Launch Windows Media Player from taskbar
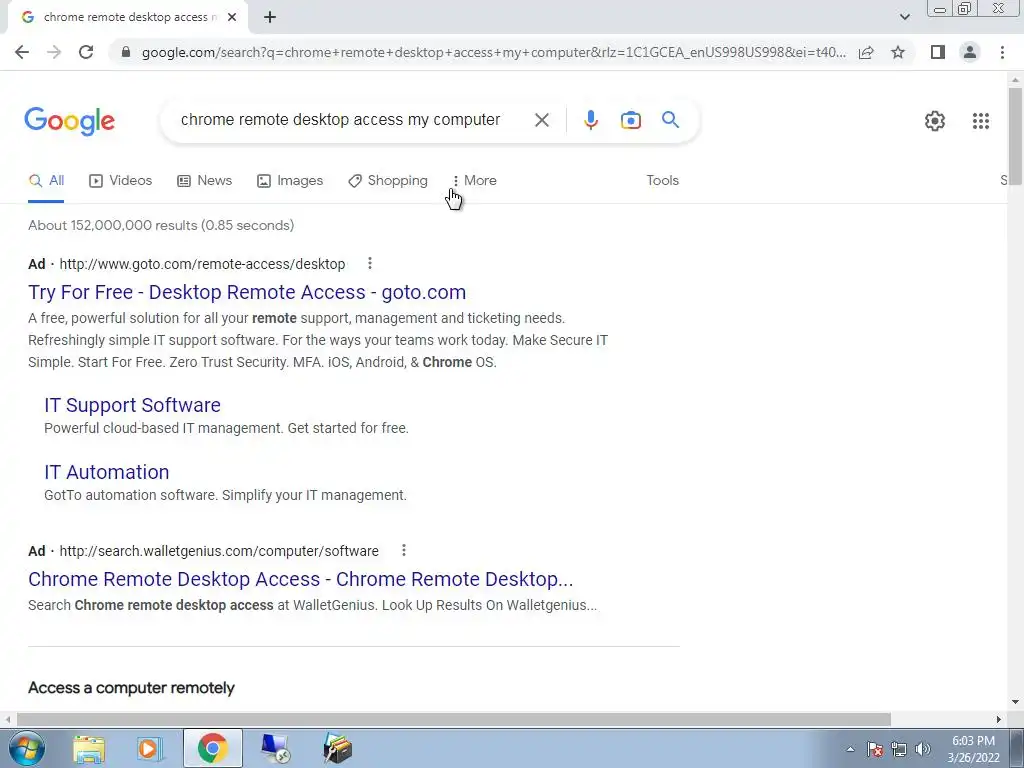The height and width of the screenshot is (768, 1024). tap(148, 748)
